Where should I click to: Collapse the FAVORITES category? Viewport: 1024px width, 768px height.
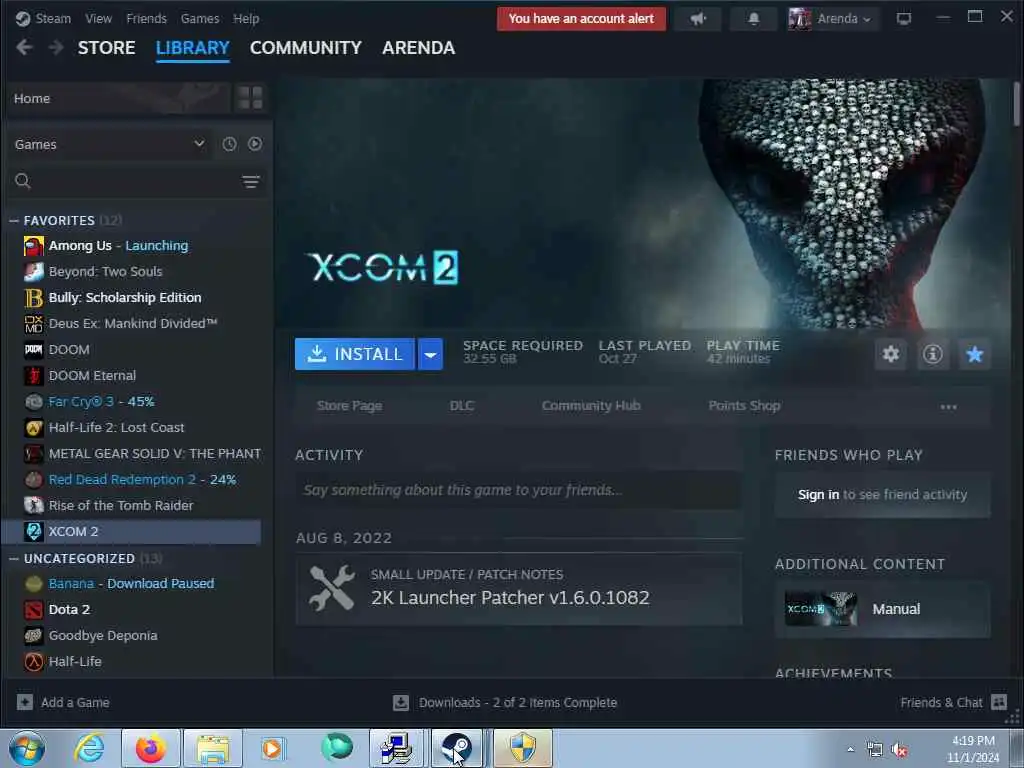click(14, 221)
